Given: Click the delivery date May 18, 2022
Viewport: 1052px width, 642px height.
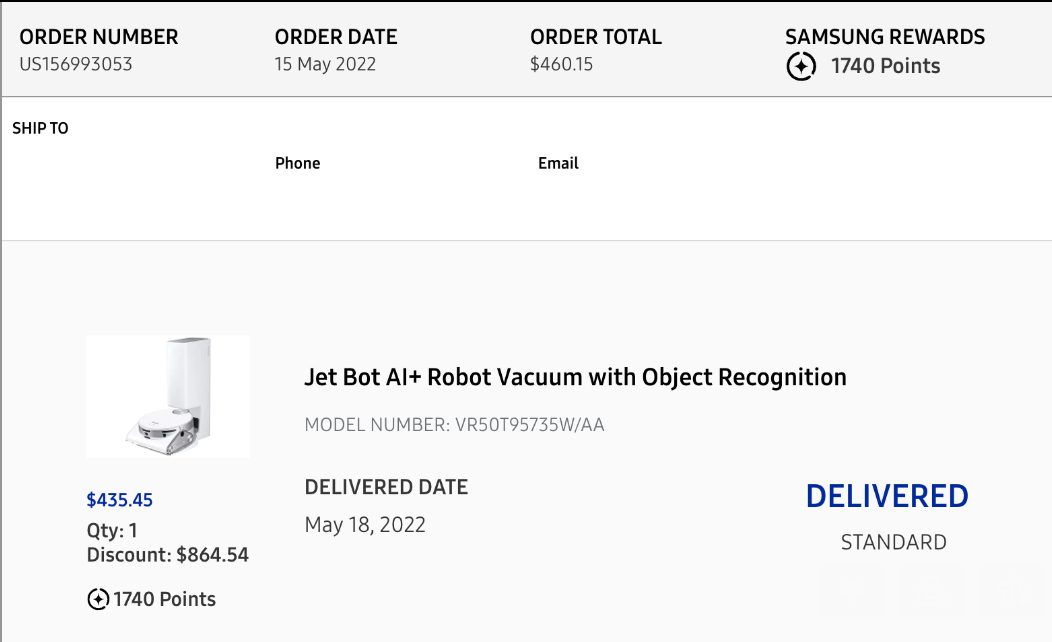Looking at the screenshot, I should click(365, 525).
